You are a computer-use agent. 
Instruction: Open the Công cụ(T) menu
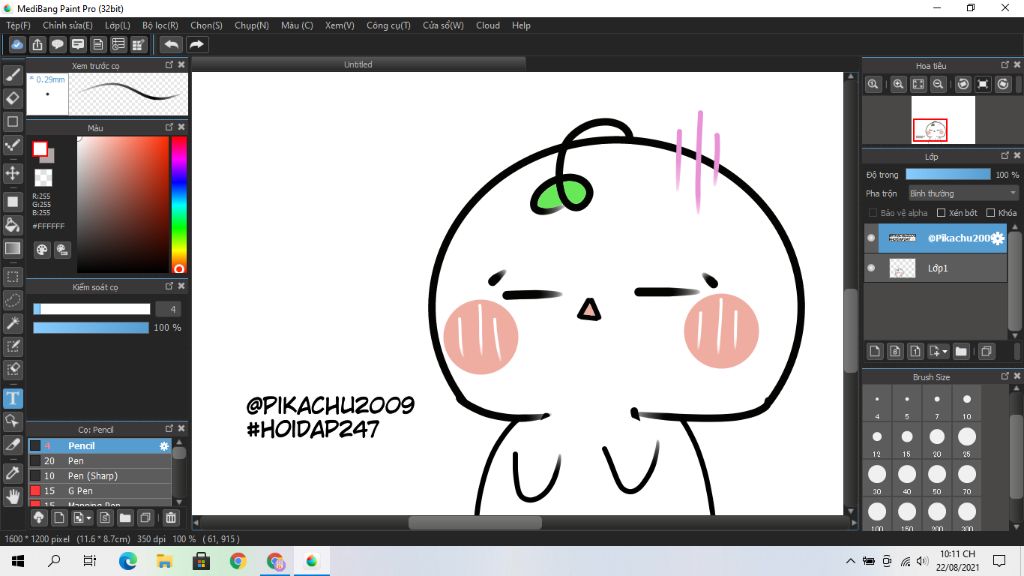click(388, 25)
